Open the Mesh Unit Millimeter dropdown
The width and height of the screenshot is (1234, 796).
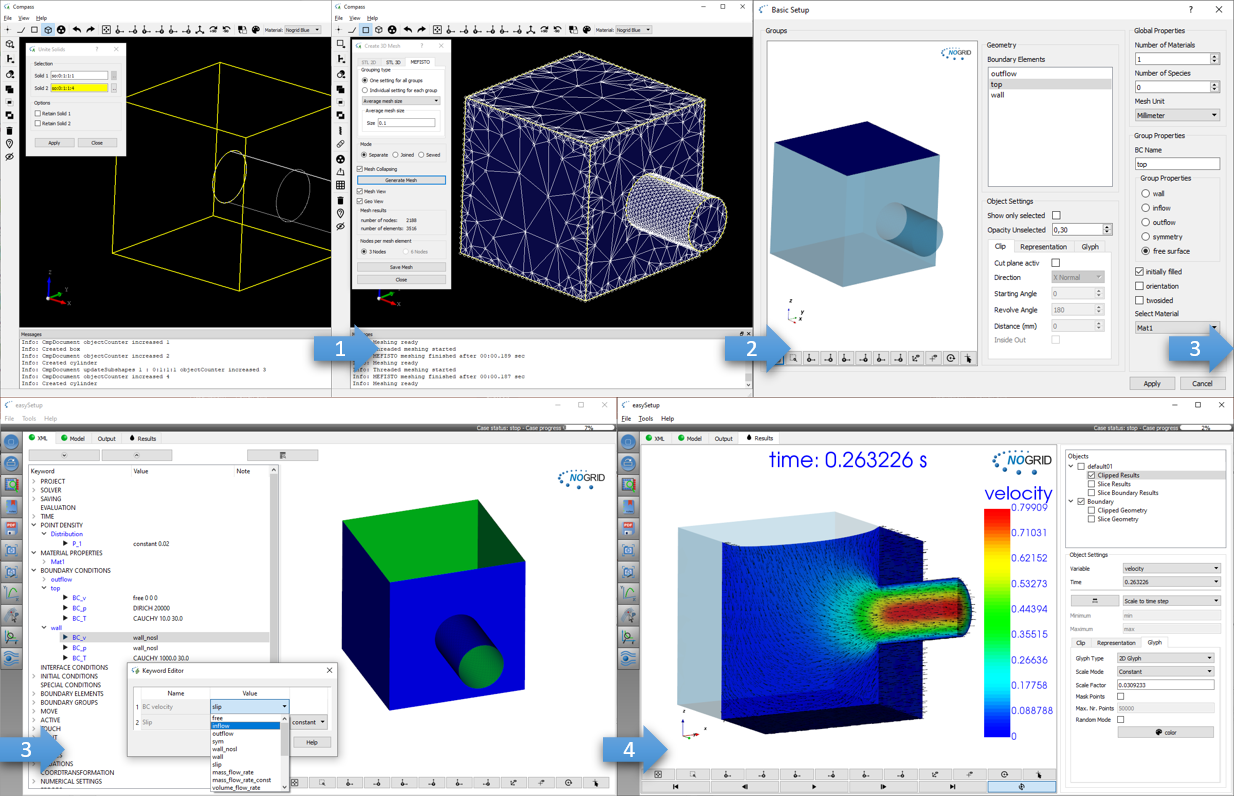point(1177,115)
